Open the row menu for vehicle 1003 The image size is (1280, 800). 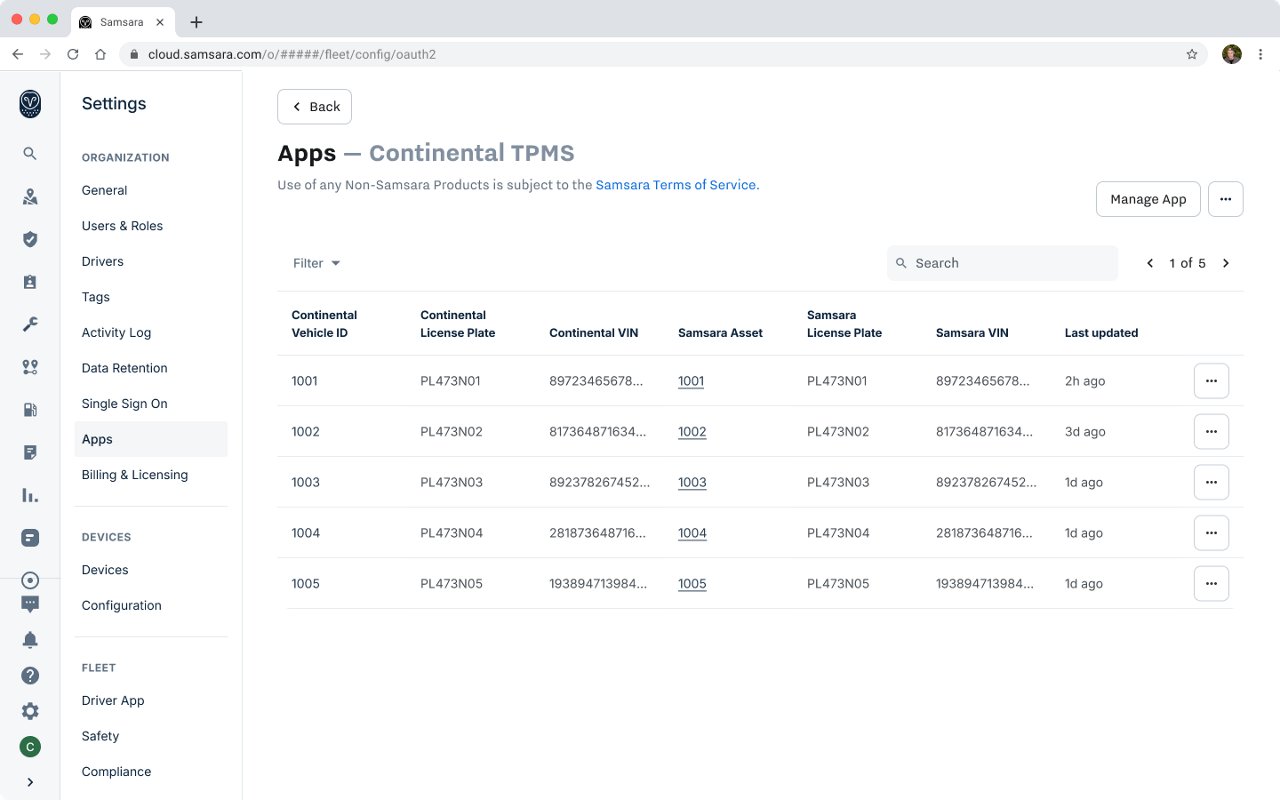tap(1211, 482)
